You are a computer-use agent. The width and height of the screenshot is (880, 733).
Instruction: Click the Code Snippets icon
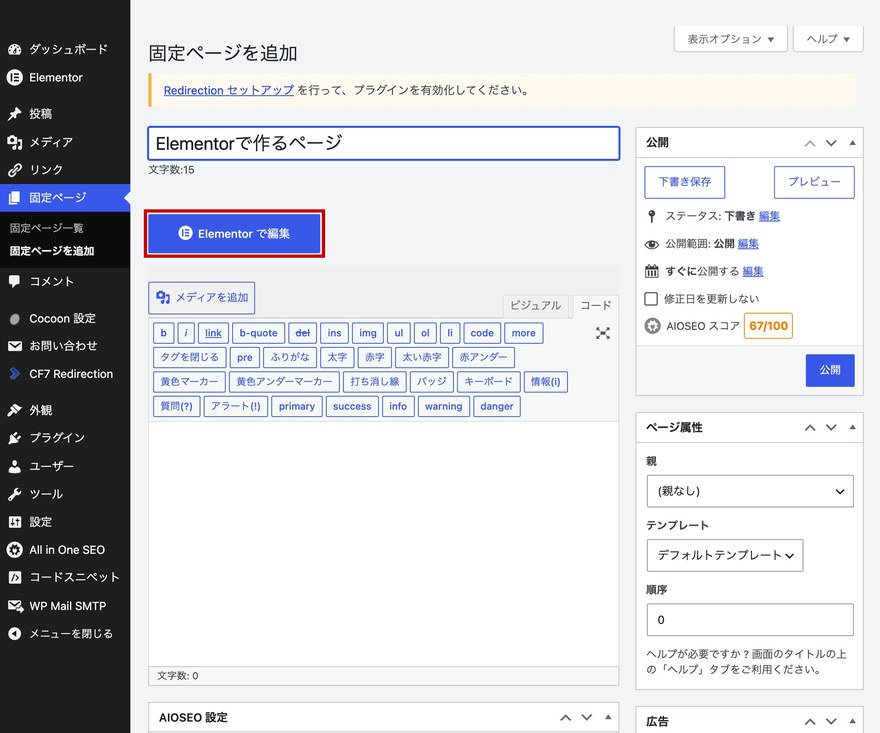click(15, 578)
